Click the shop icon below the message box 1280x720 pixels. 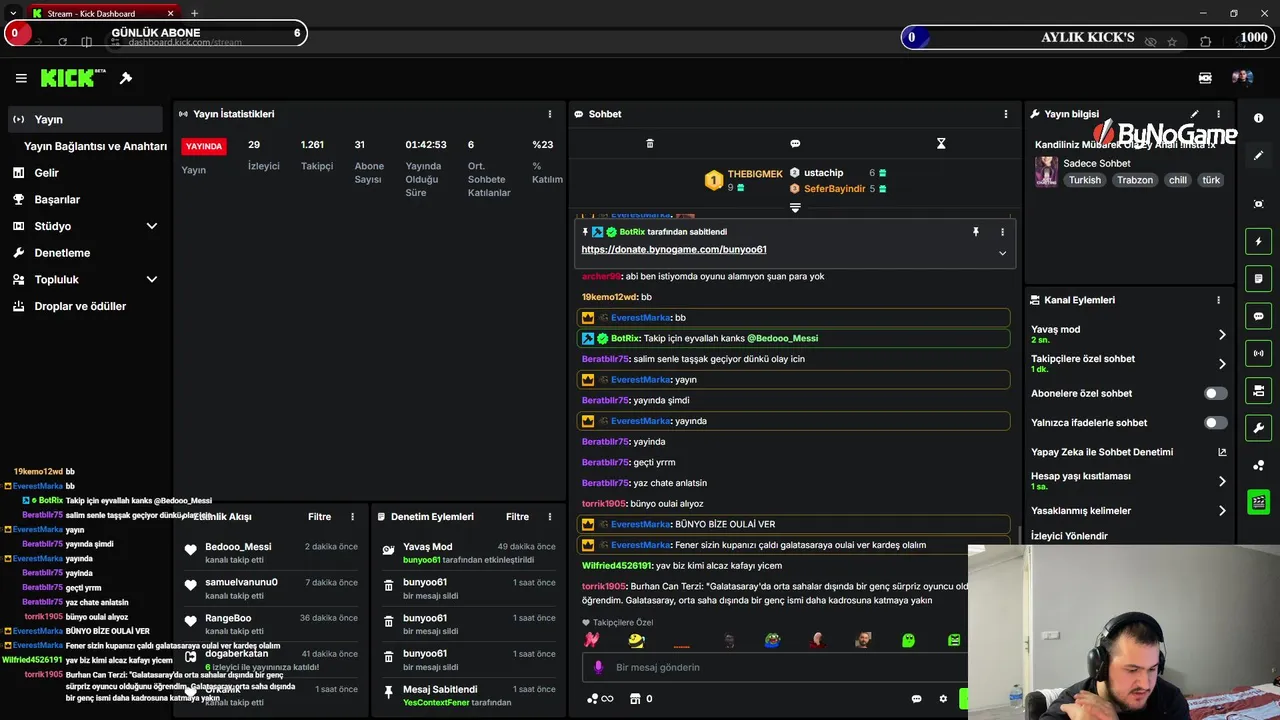[634, 699]
